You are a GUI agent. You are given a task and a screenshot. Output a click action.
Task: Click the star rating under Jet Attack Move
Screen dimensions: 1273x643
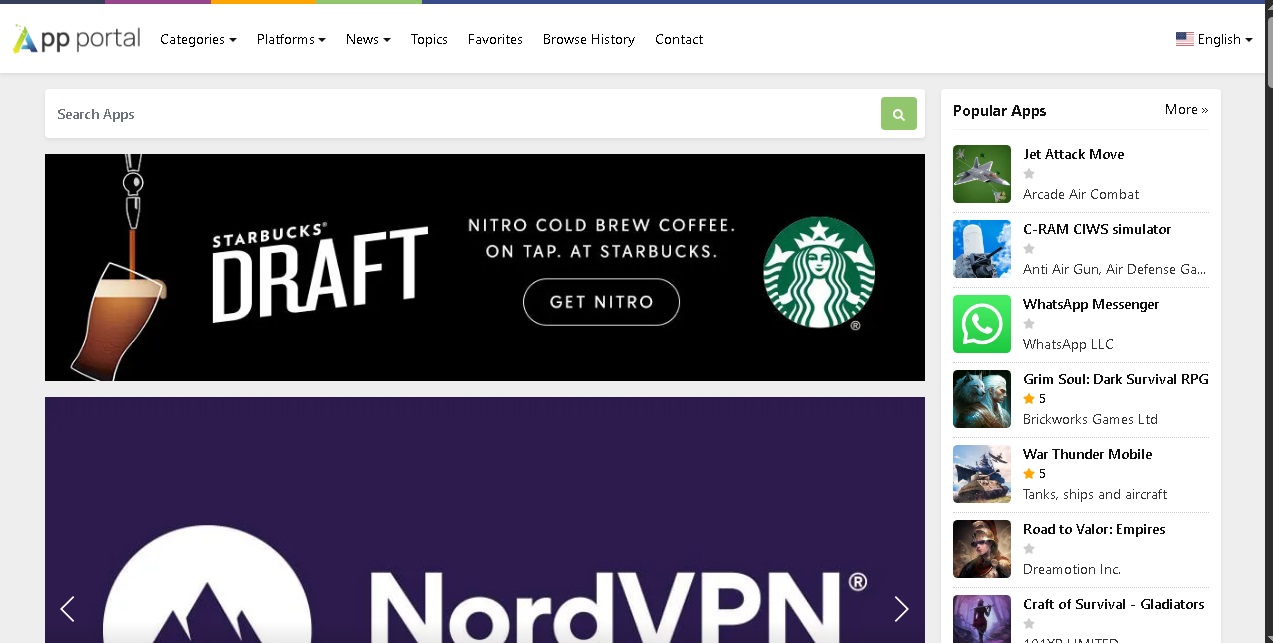1029,174
